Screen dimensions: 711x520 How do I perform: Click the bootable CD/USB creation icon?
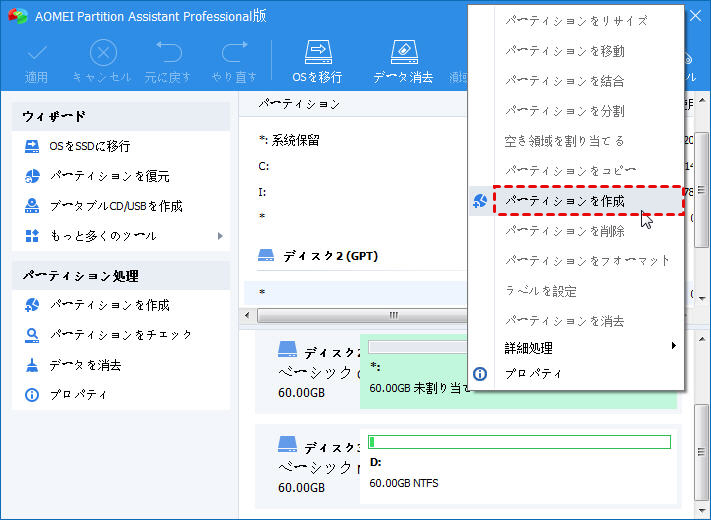point(32,206)
